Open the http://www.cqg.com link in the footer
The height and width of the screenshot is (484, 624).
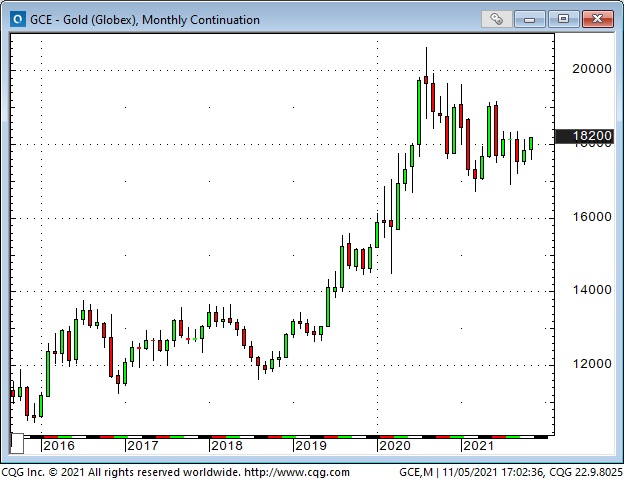pyautogui.click(x=297, y=472)
